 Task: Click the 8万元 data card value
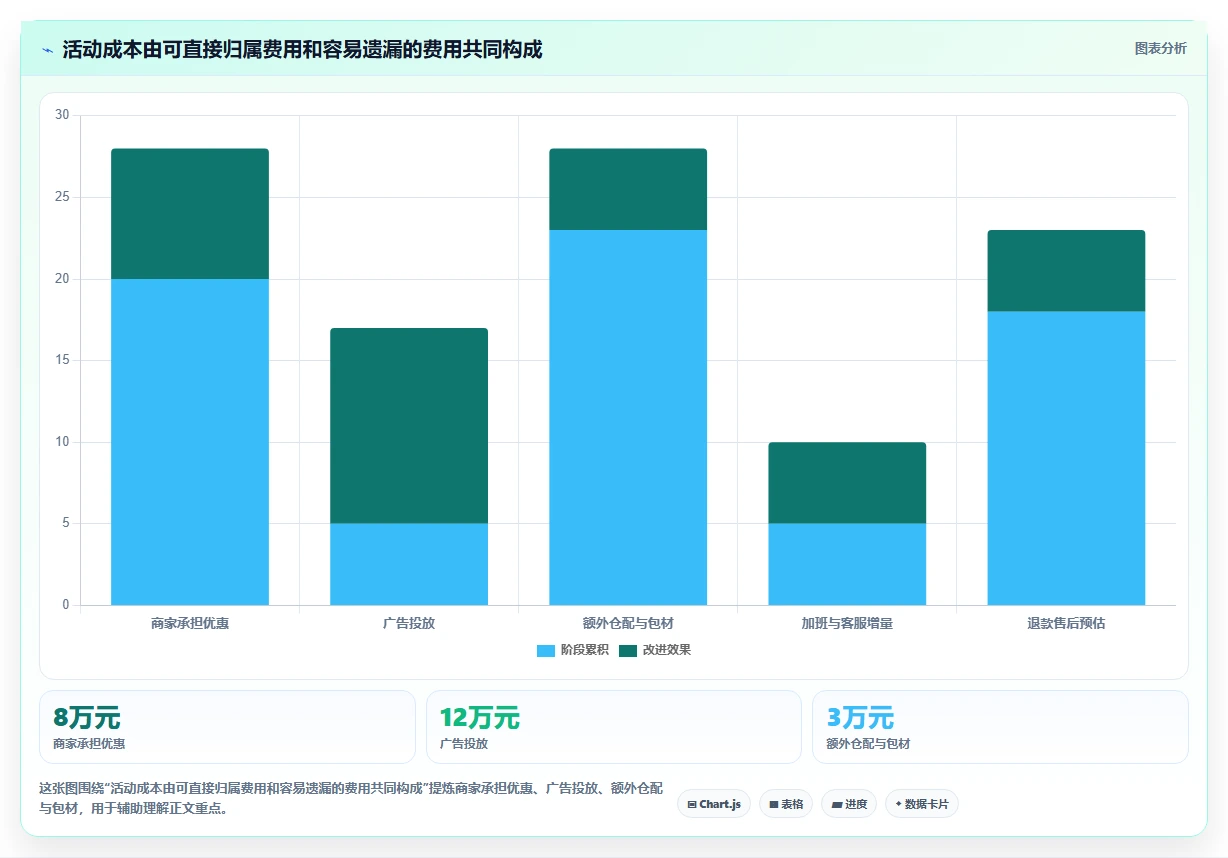pos(87,718)
